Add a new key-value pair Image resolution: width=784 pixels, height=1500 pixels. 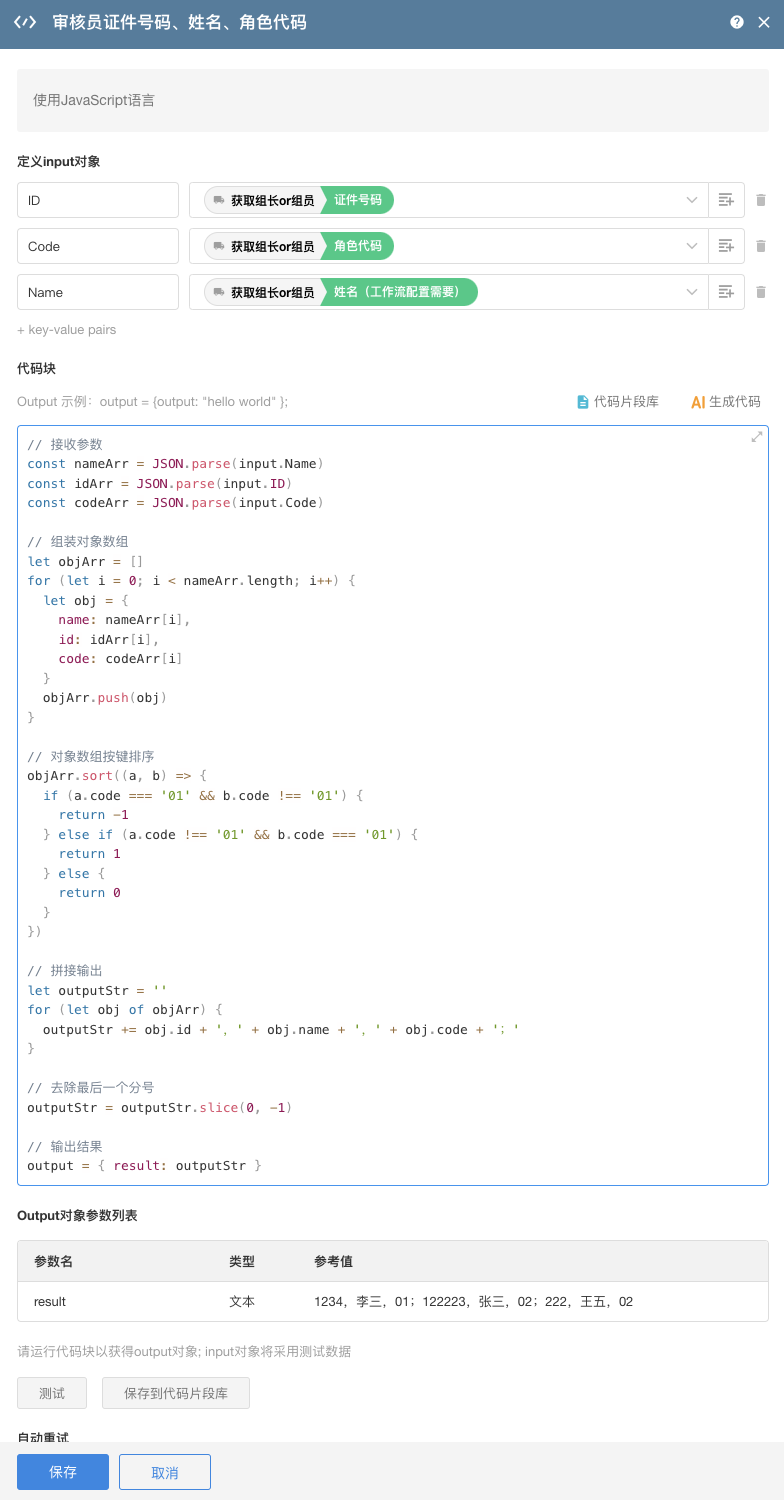(x=67, y=330)
